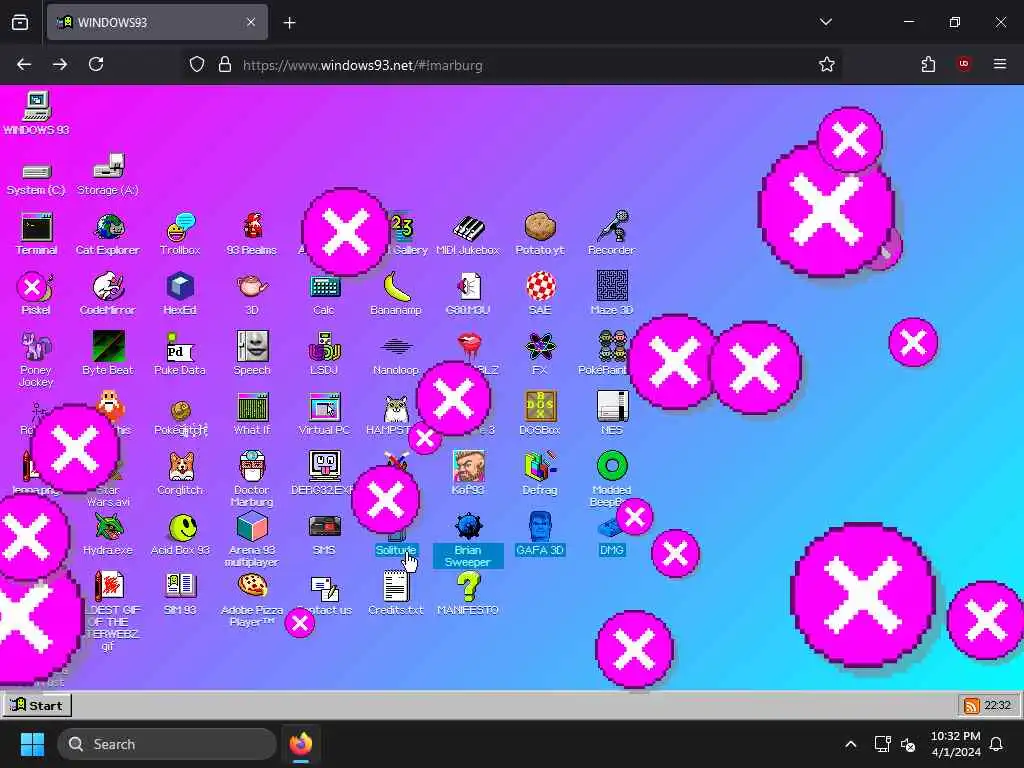Open the Potato.yt icon

pyautogui.click(x=540, y=227)
